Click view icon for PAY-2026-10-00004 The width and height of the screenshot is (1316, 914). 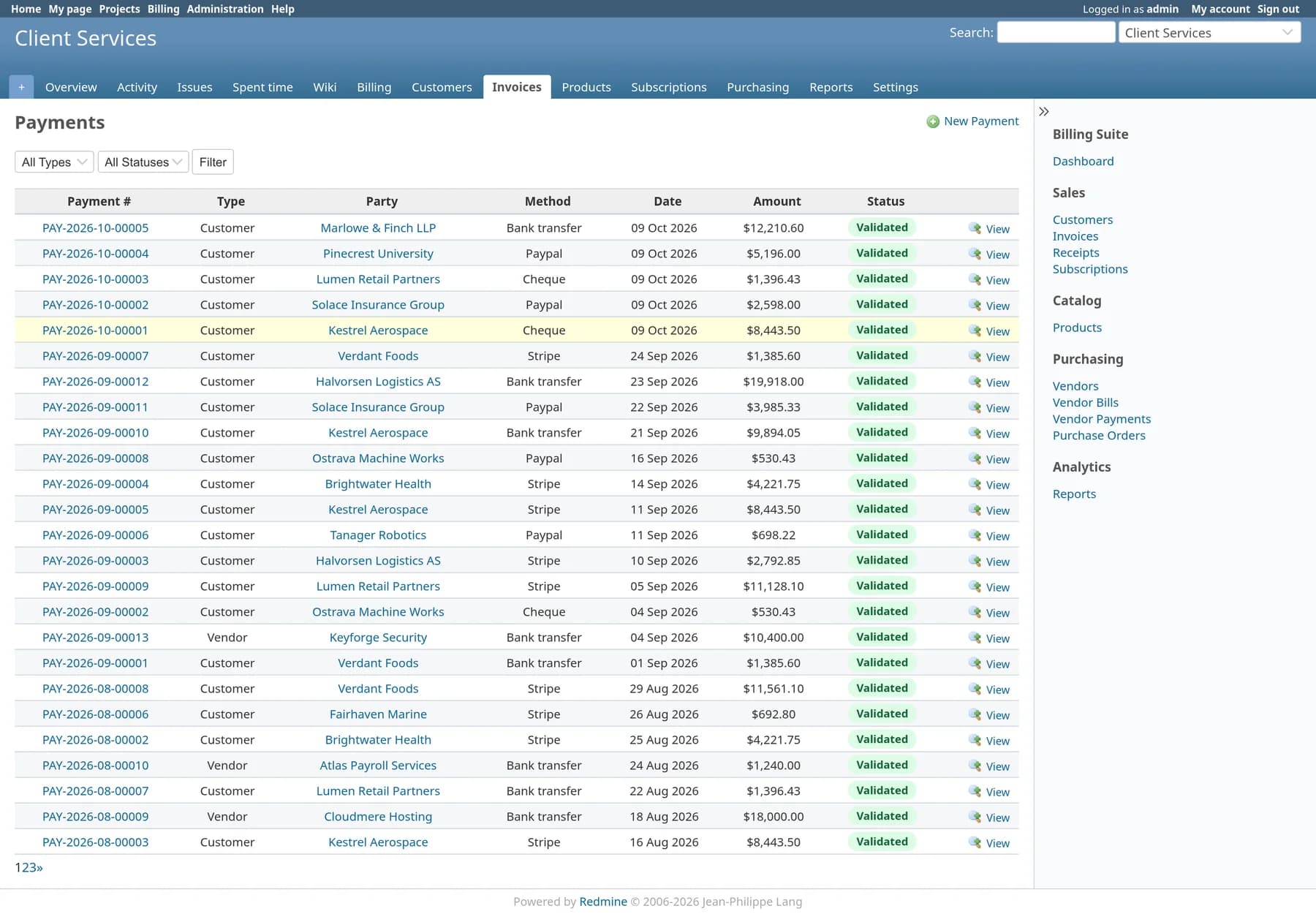pos(975,254)
